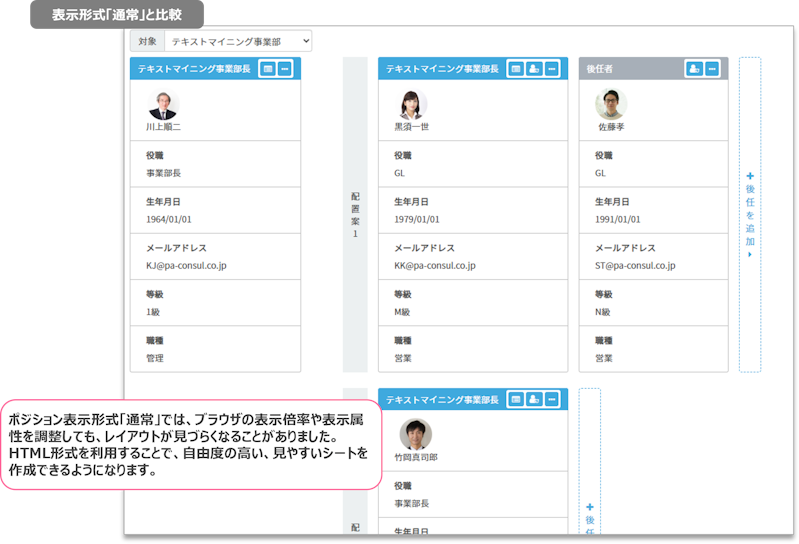Click person icon on 黒須一世's card header
799x544 pixels.
coord(535,68)
